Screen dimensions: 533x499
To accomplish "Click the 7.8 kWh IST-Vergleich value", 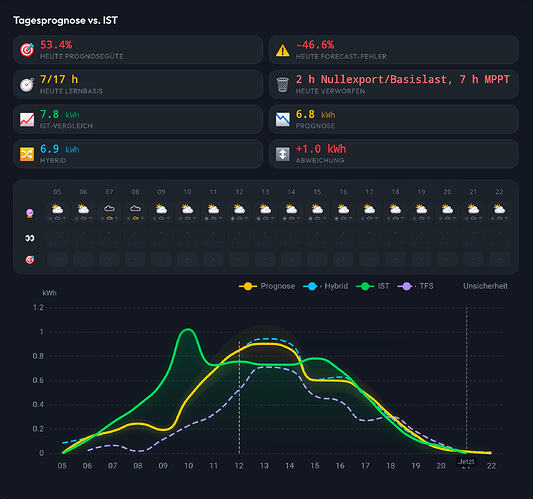I will (59, 115).
